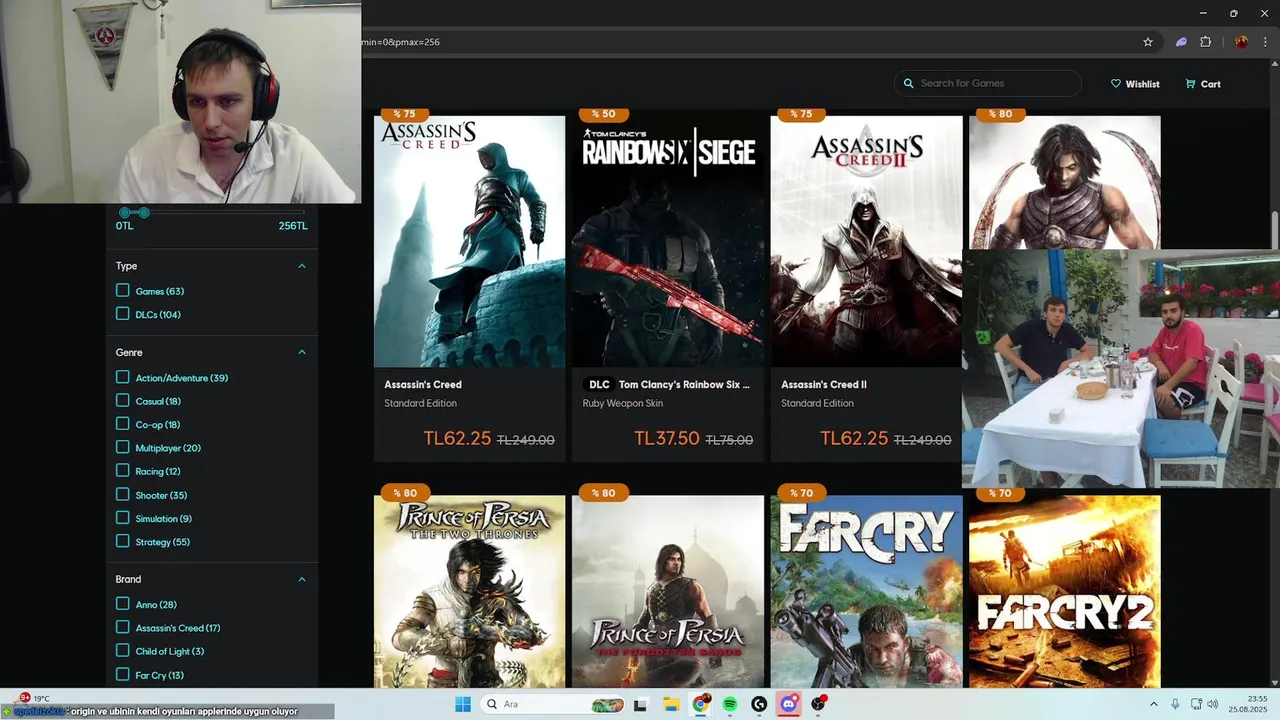This screenshot has height=720, width=1280.
Task: Open Prince of Persia Forgotten Sands cover
Action: click(x=668, y=591)
